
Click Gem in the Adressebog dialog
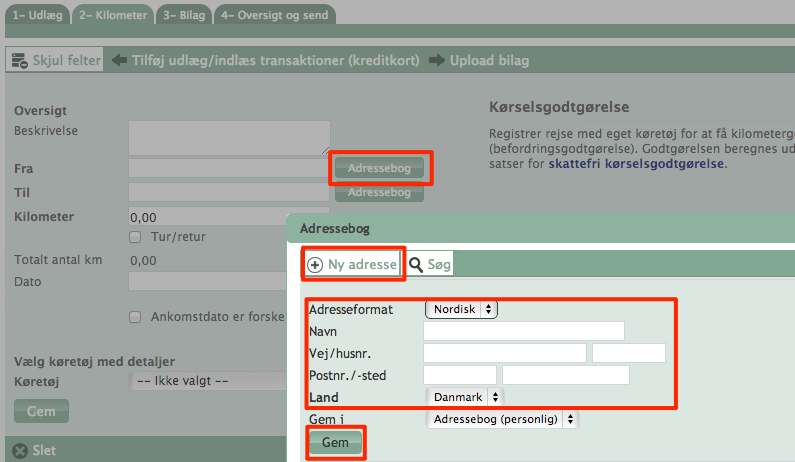tap(335, 443)
